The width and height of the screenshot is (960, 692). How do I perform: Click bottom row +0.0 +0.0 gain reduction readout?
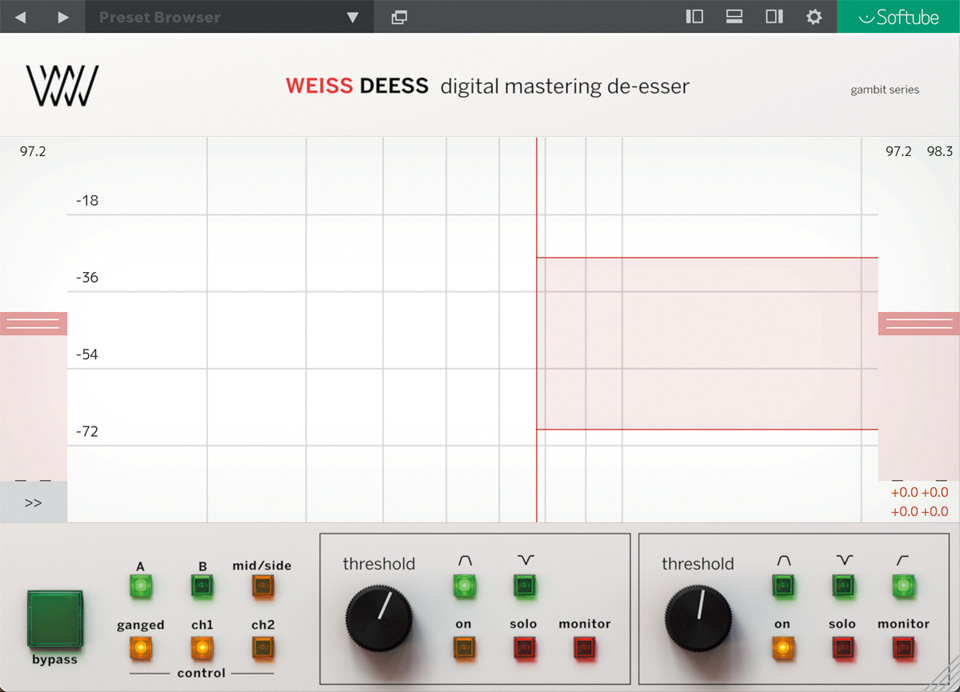[919, 511]
